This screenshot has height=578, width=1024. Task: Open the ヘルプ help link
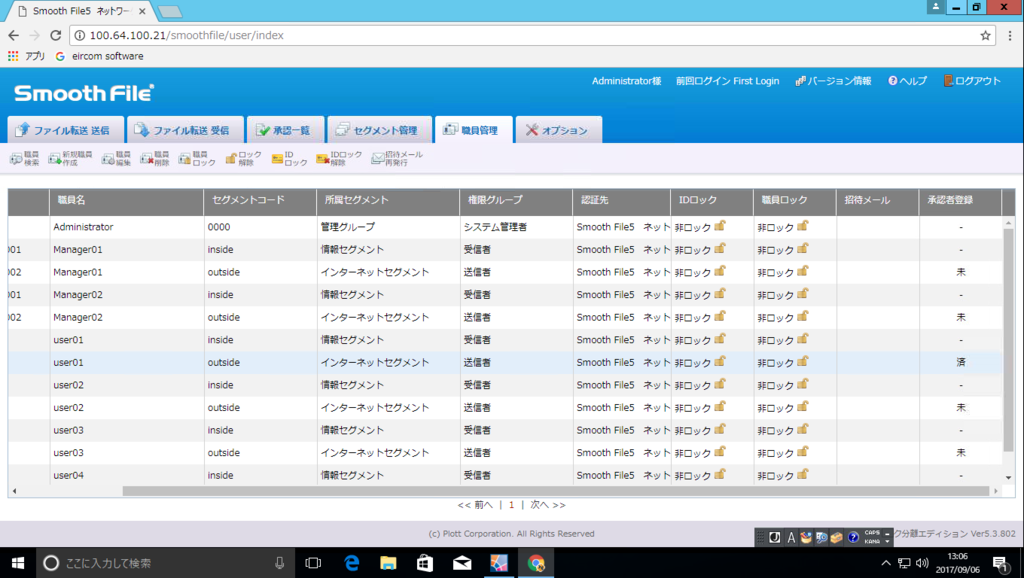coord(907,81)
